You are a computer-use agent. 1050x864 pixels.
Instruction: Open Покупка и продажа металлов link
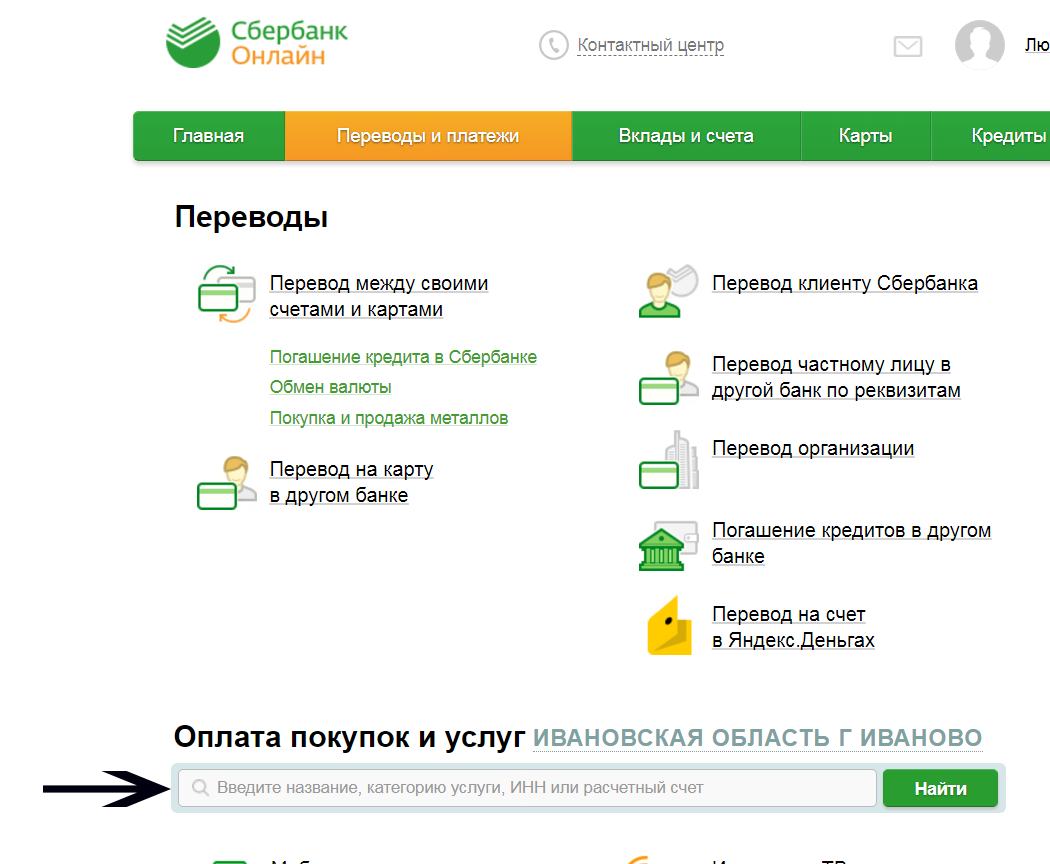point(389,418)
